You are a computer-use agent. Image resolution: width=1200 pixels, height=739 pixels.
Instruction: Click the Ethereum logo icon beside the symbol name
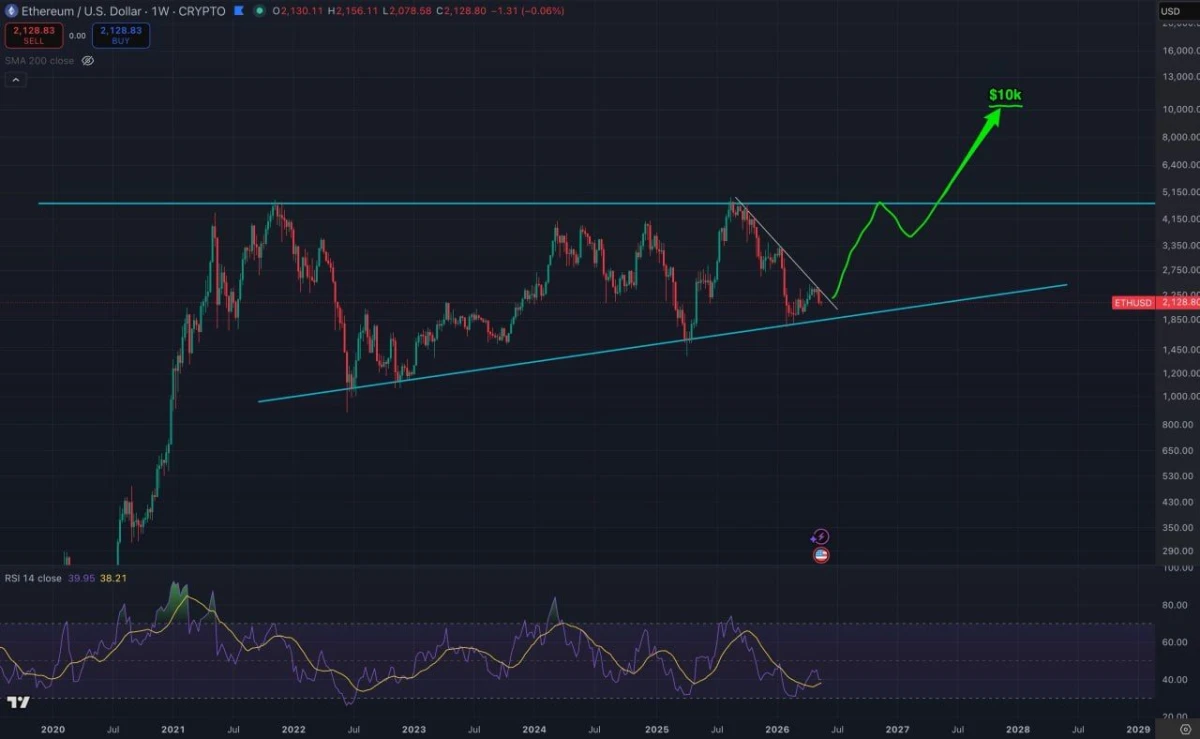11,11
